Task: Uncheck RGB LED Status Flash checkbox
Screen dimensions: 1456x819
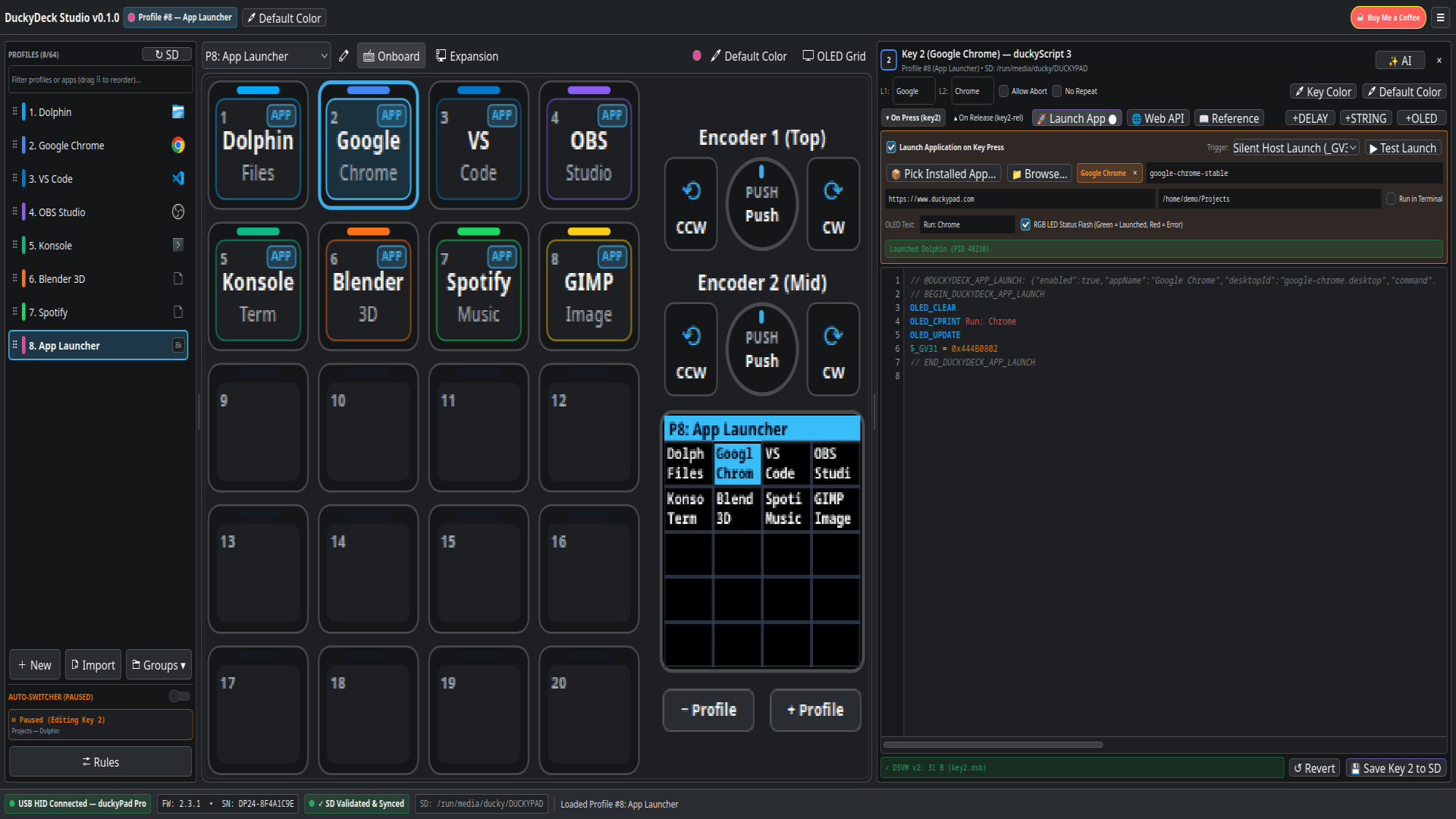Action: pos(1025,224)
